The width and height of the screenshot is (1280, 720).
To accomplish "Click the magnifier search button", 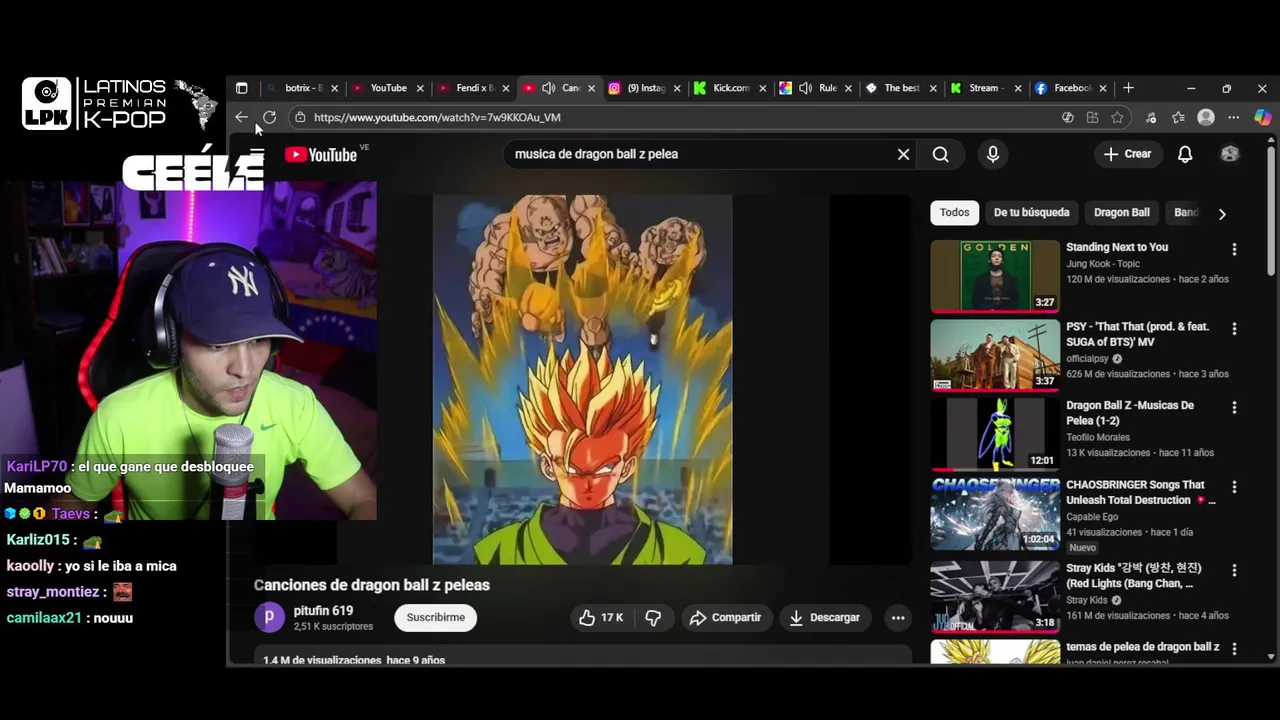I will coord(941,154).
